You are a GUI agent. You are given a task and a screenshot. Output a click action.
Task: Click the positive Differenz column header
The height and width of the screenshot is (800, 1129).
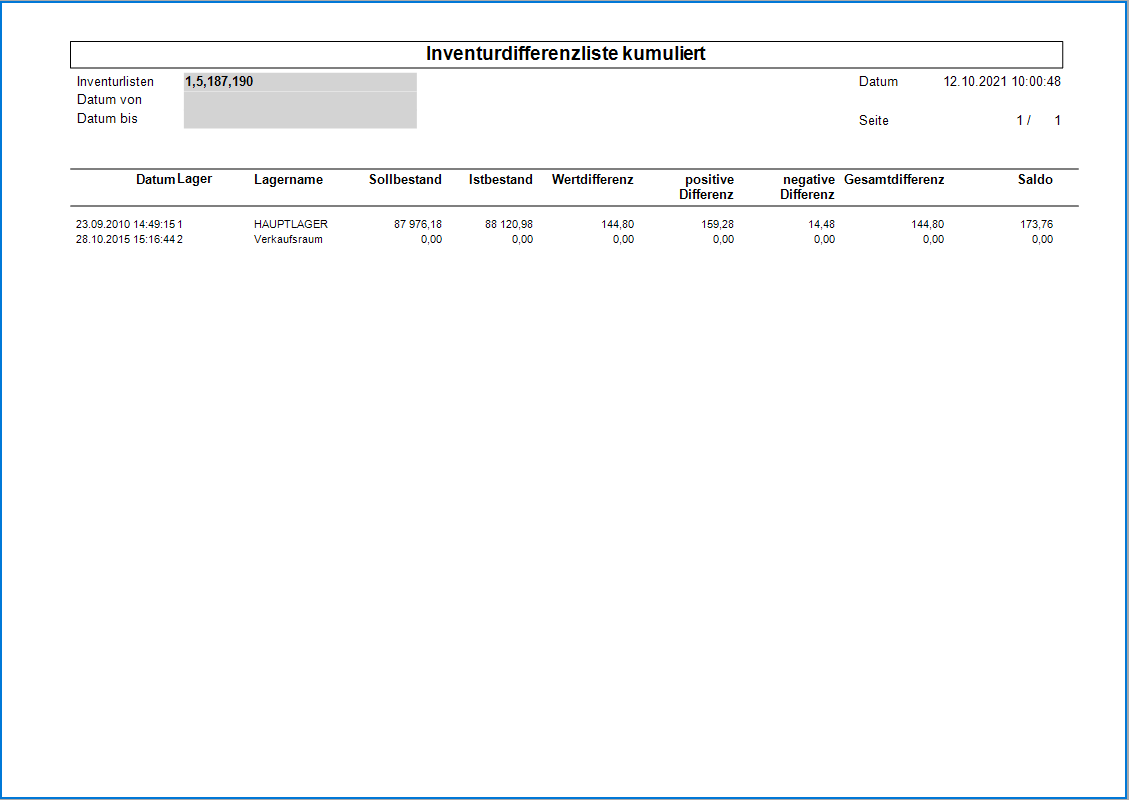point(707,187)
